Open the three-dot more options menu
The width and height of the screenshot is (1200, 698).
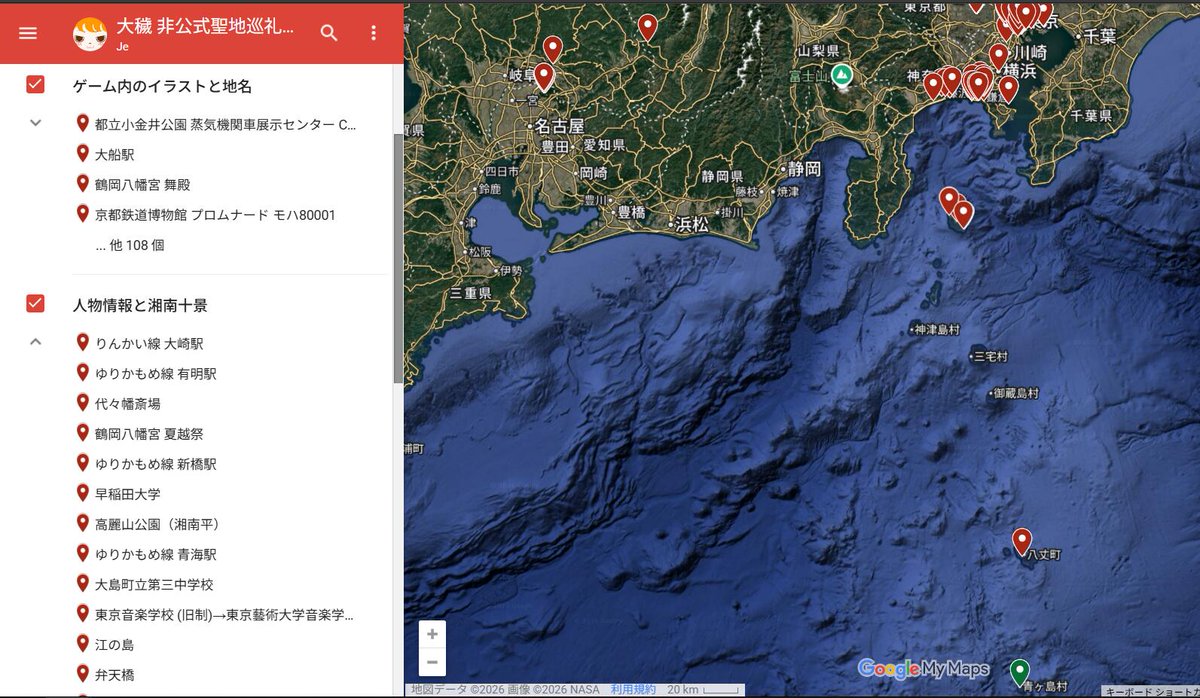pyautogui.click(x=374, y=33)
